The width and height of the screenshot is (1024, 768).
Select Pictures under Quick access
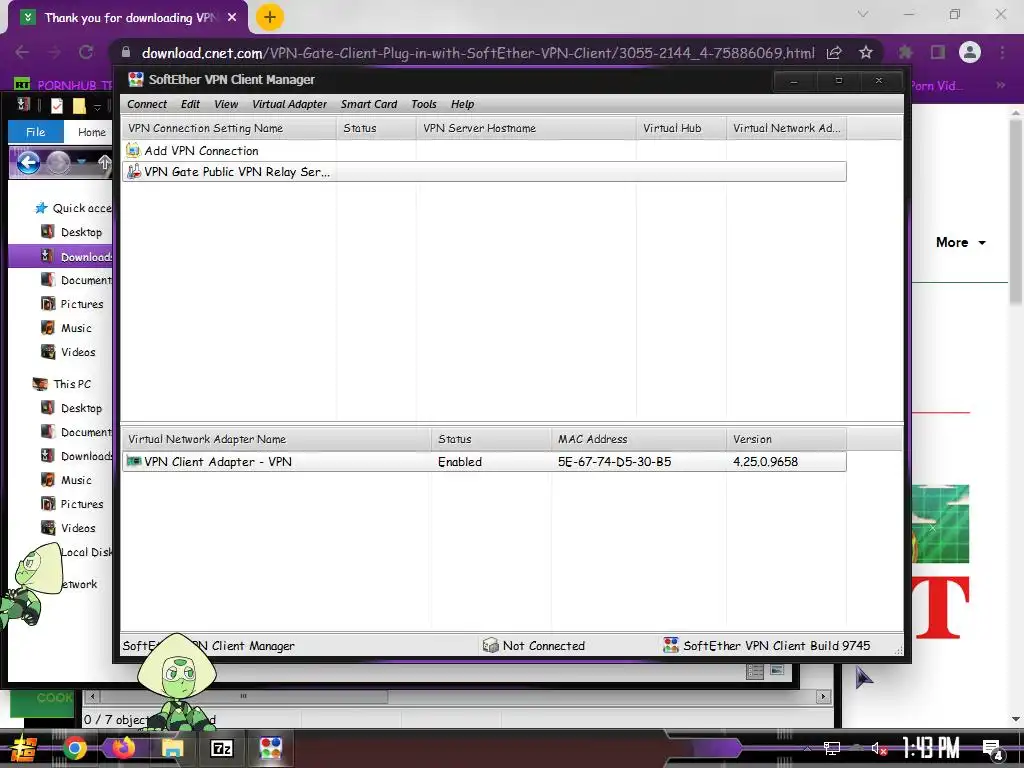[x=72, y=304]
